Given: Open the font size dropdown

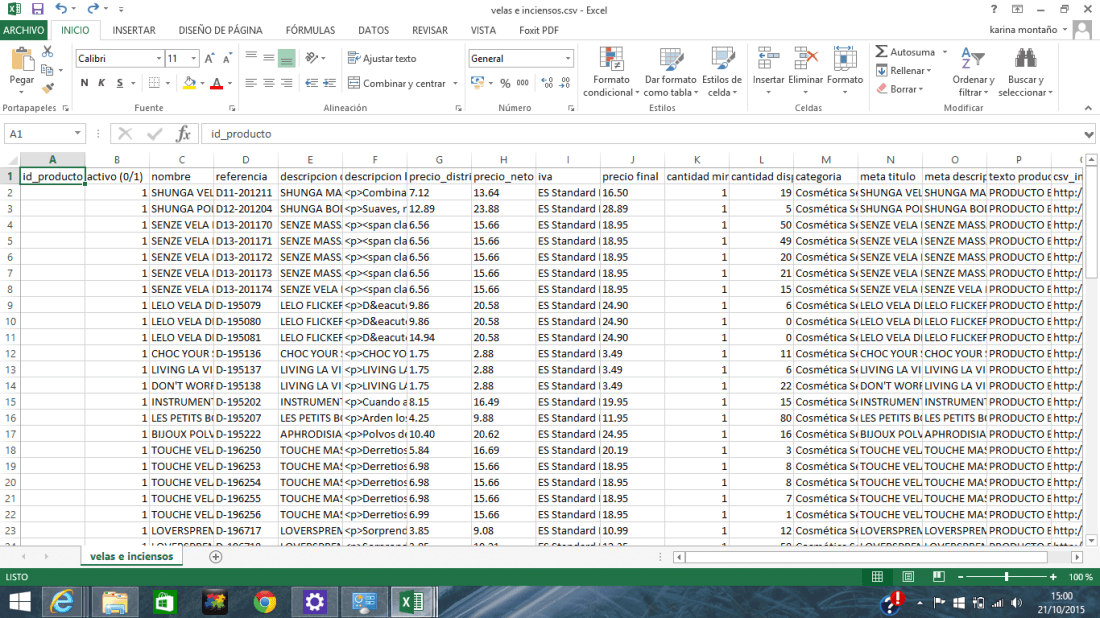Looking at the screenshot, I should [194, 59].
